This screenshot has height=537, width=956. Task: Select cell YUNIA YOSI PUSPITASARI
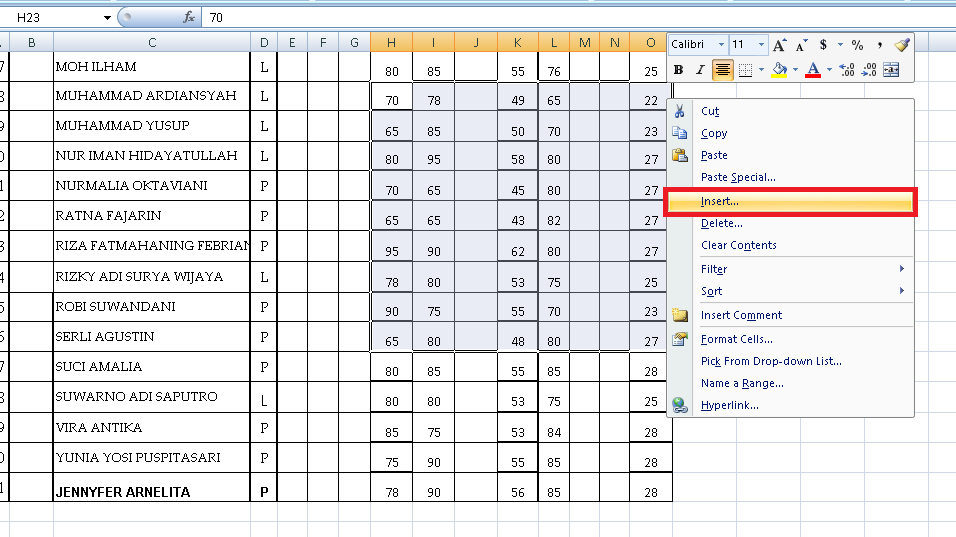[x=152, y=457]
